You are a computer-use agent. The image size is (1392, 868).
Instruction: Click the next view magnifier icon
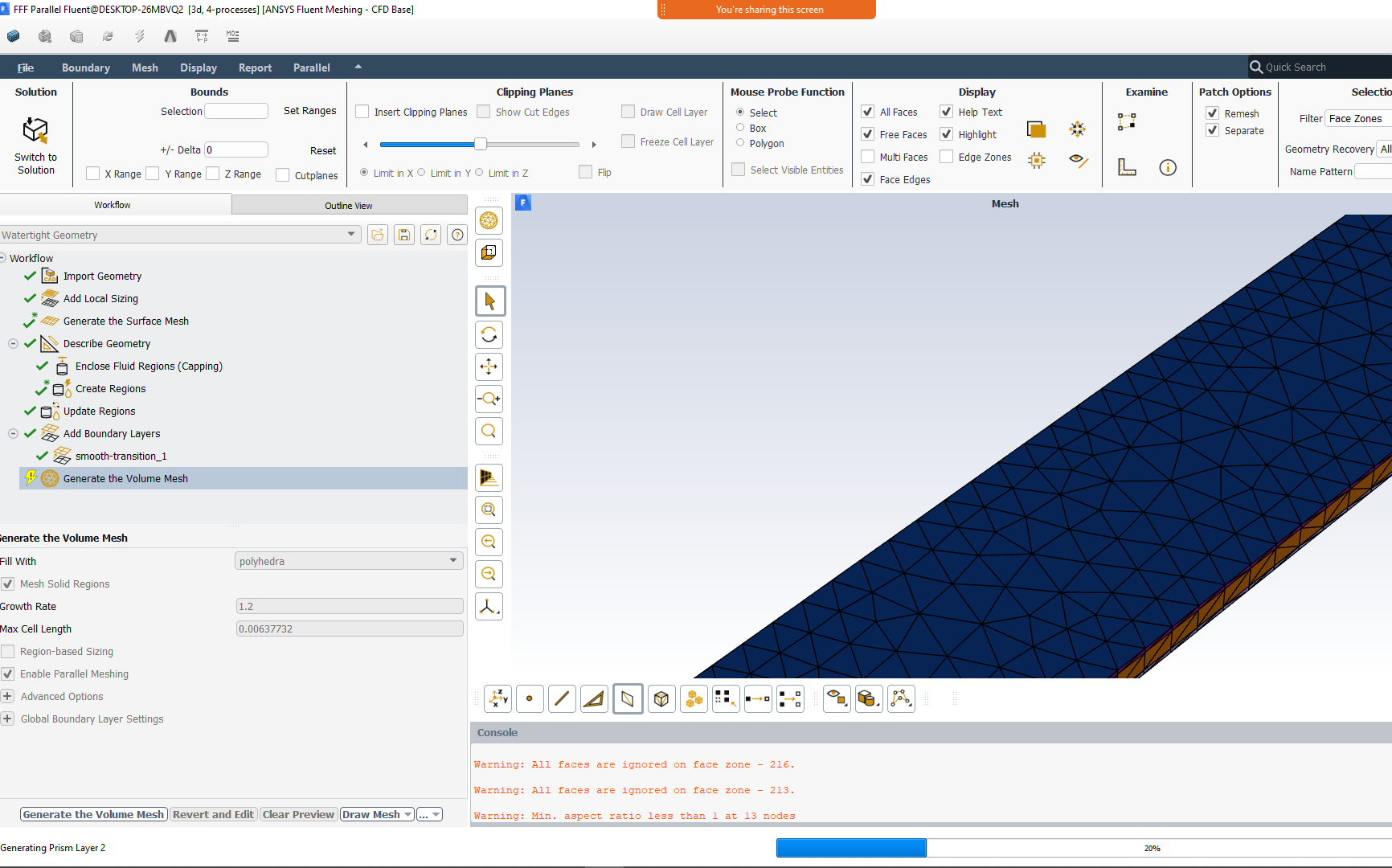(489, 574)
